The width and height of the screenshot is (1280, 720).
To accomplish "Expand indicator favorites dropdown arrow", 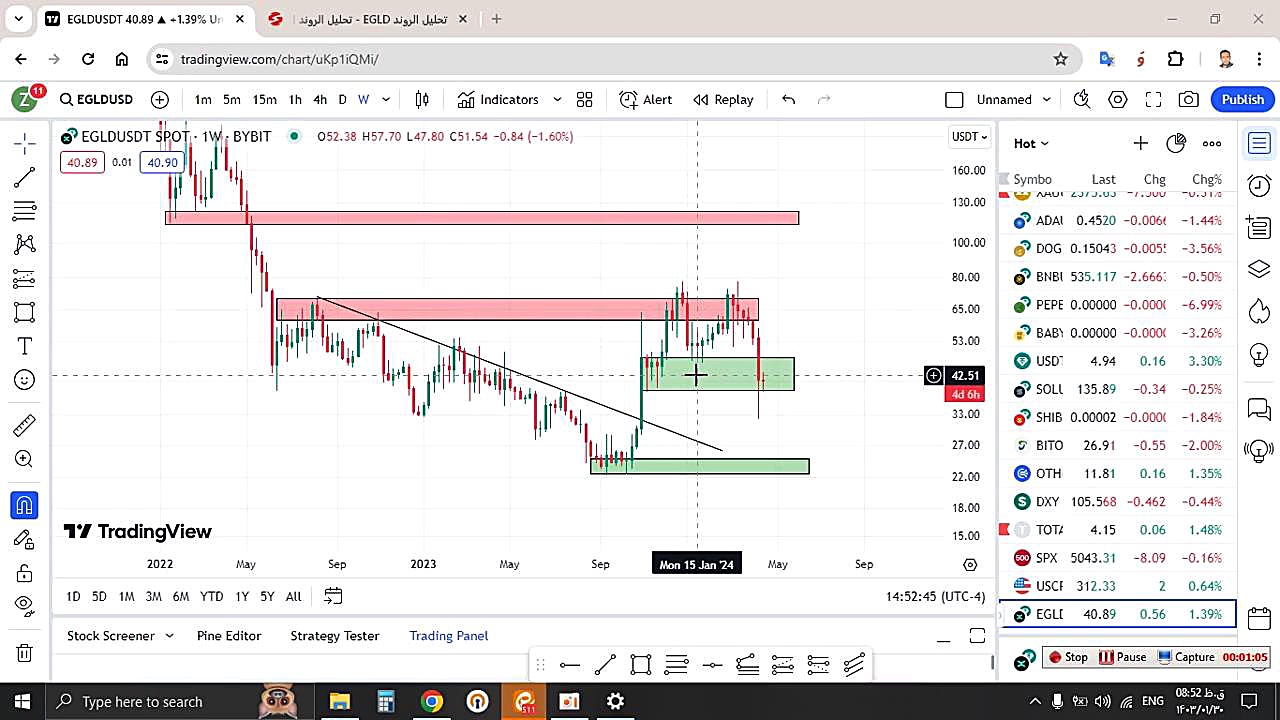I will tap(557, 99).
